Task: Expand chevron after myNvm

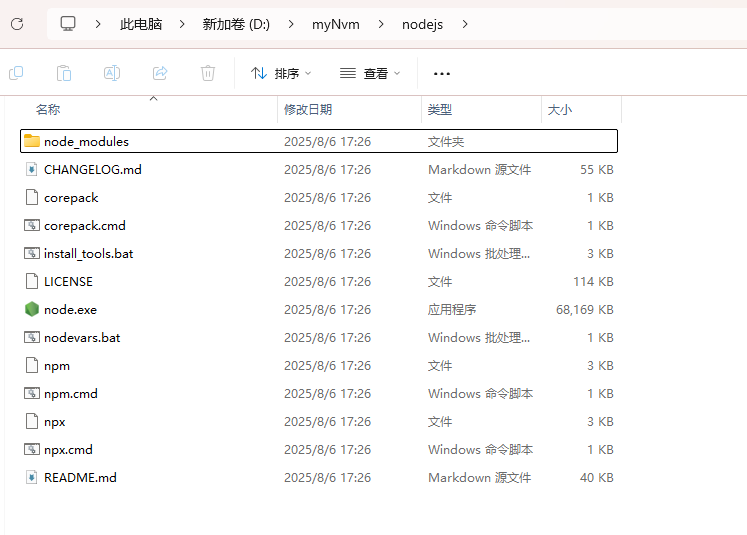Action: pos(381,24)
